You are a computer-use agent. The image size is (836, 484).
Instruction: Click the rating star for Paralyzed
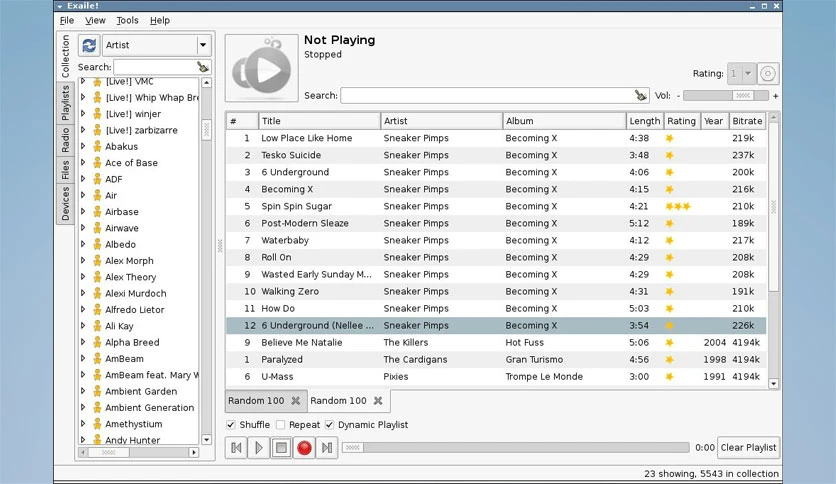pyautogui.click(x=670, y=360)
